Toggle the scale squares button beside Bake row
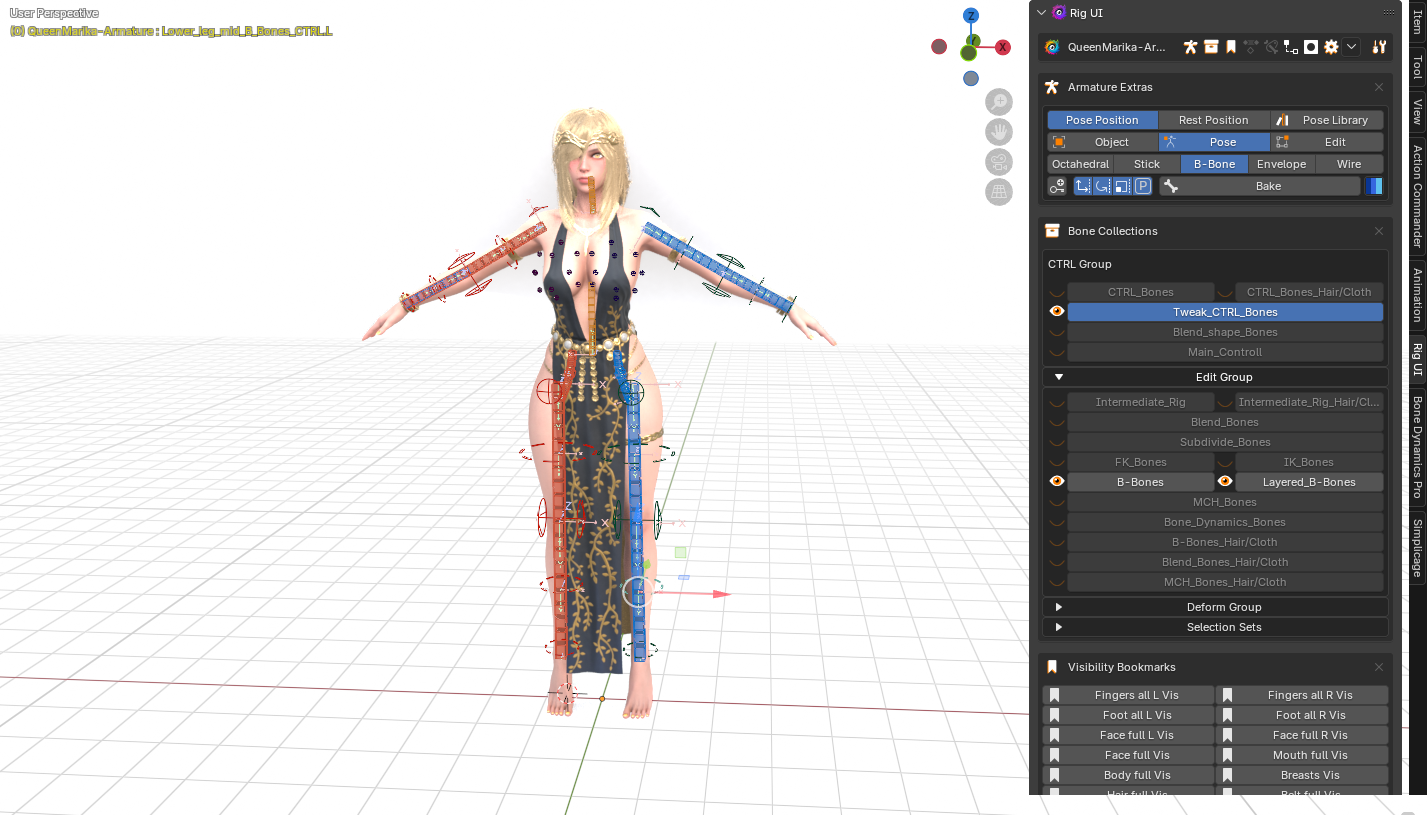 click(x=1122, y=186)
